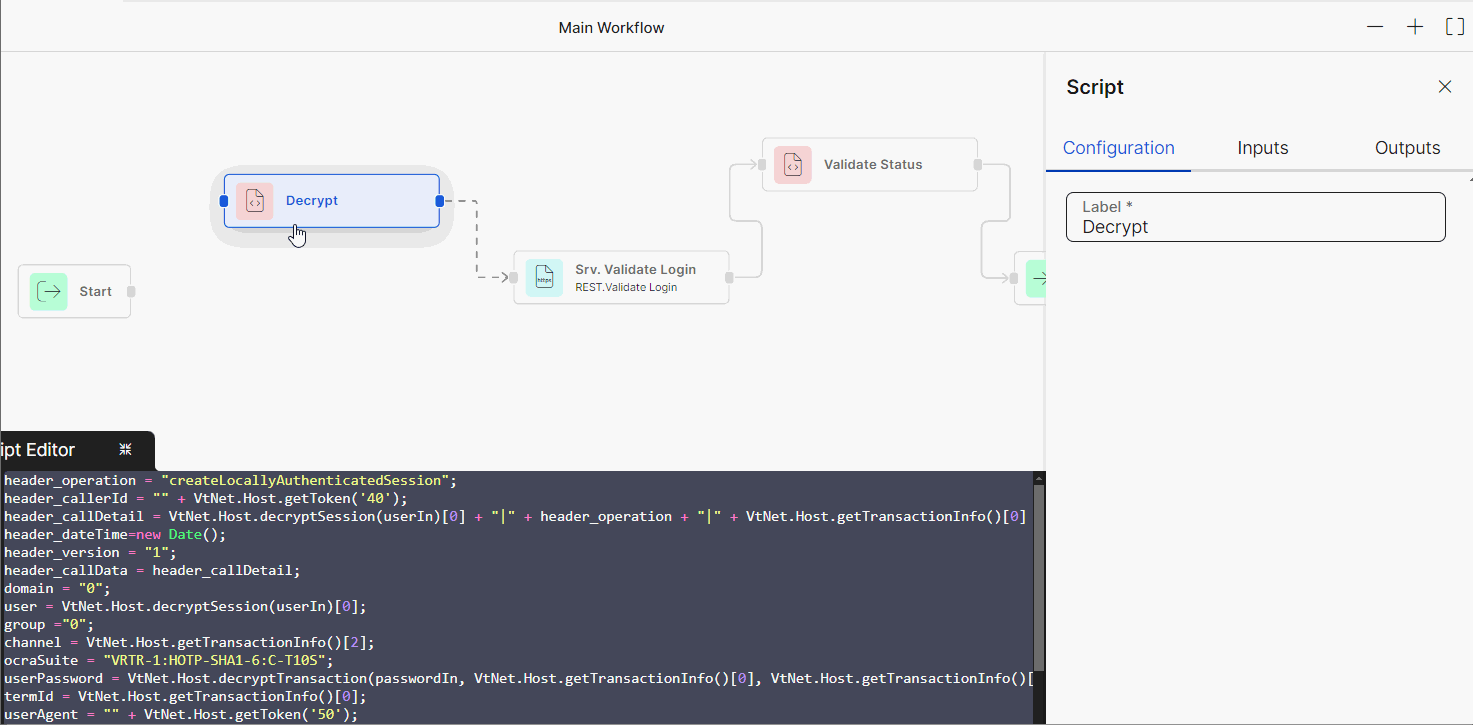Close the Script configuration panel
The image size is (1473, 725).
coord(1444,87)
